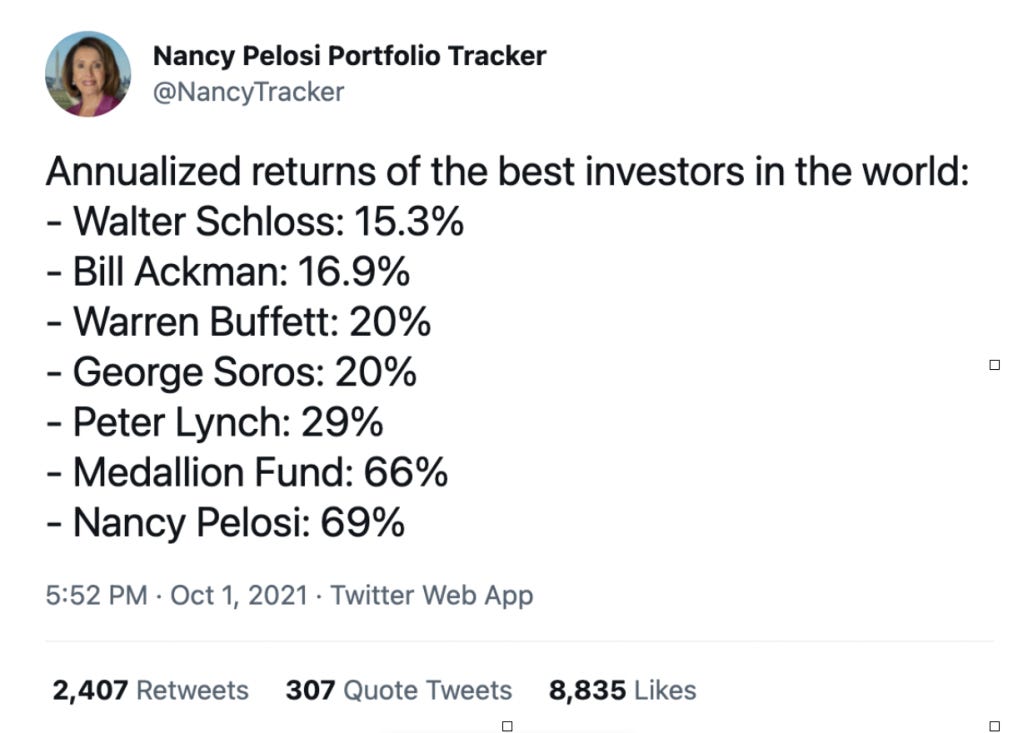Click the tweet headline about annualized returns

[x=508, y=172]
